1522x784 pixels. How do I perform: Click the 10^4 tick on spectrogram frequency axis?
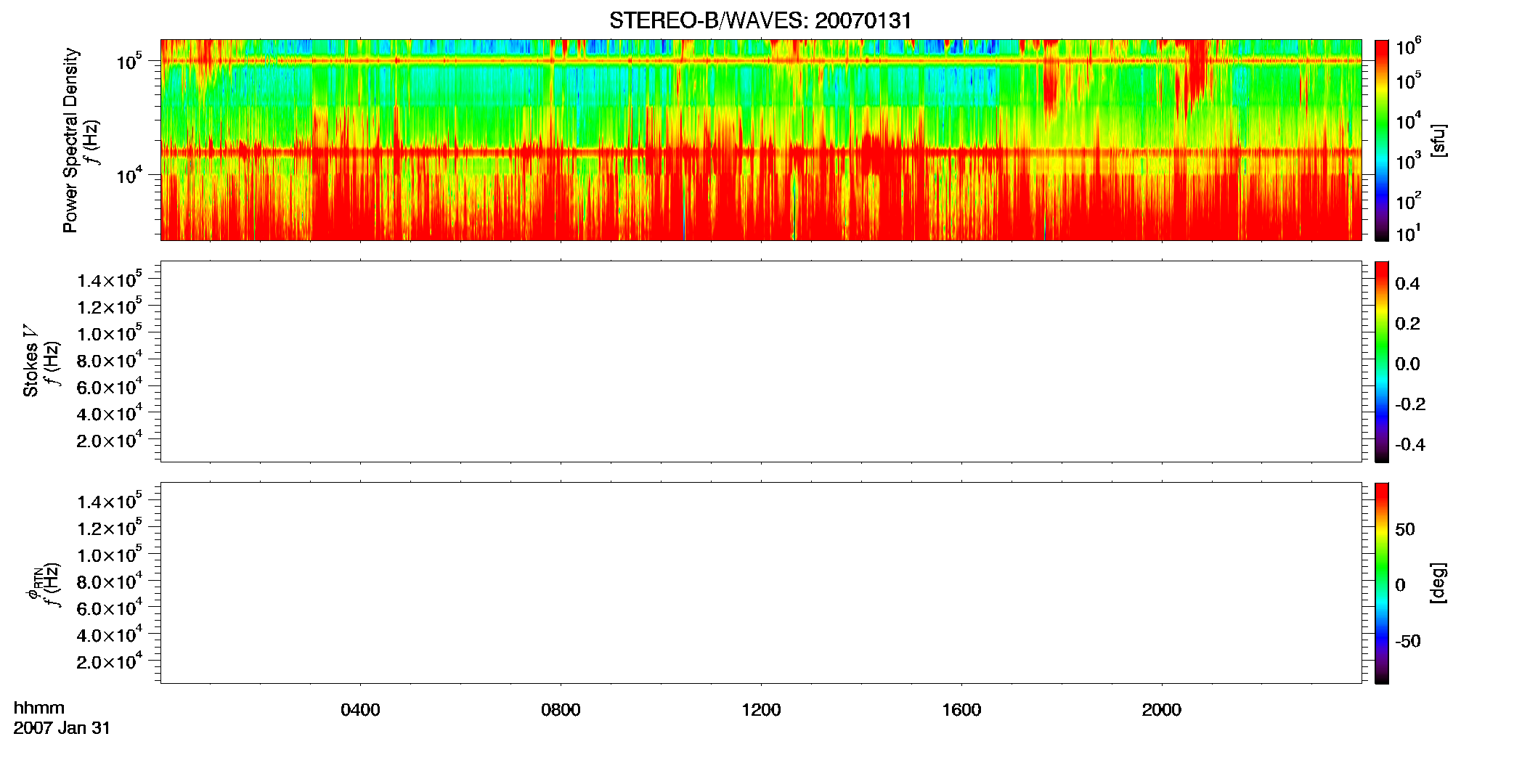pyautogui.click(x=129, y=174)
